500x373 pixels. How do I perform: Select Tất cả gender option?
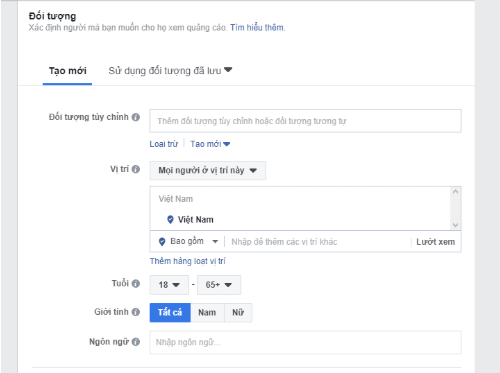[170, 312]
